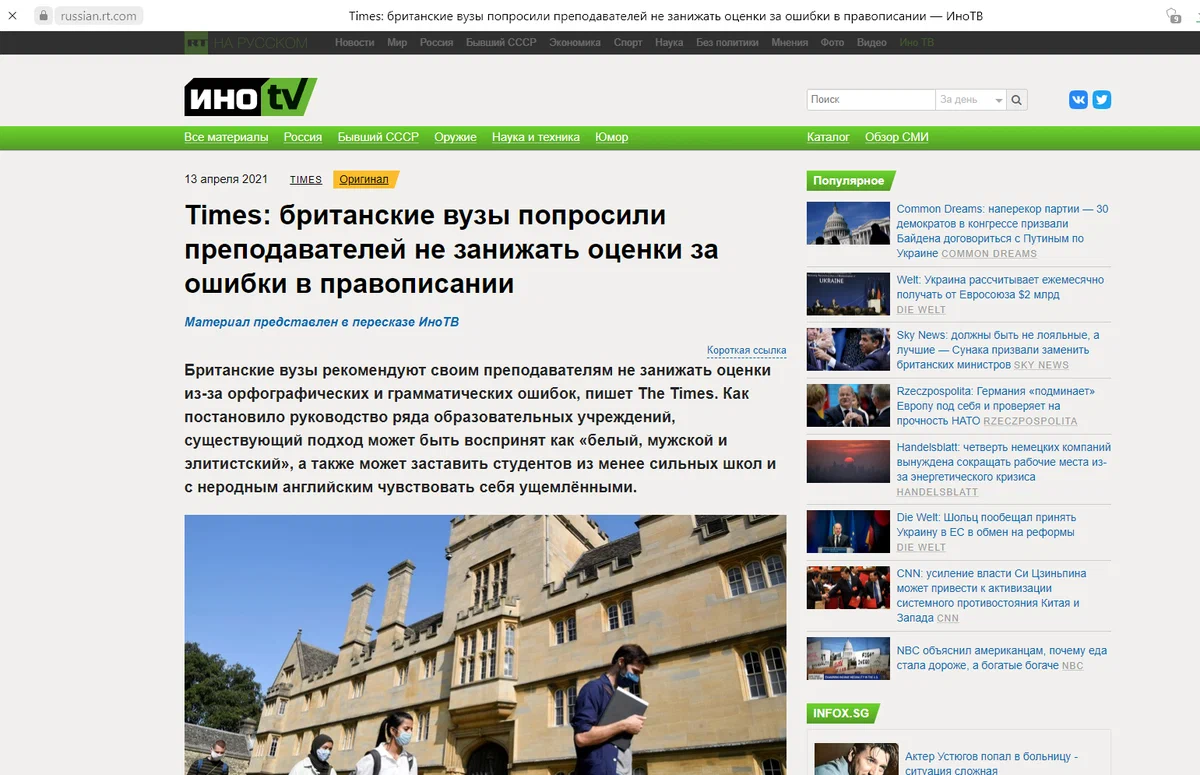Viewport: 1200px width, 775px height.
Task: Click the INFOX.SG block heading
Action: point(841,714)
